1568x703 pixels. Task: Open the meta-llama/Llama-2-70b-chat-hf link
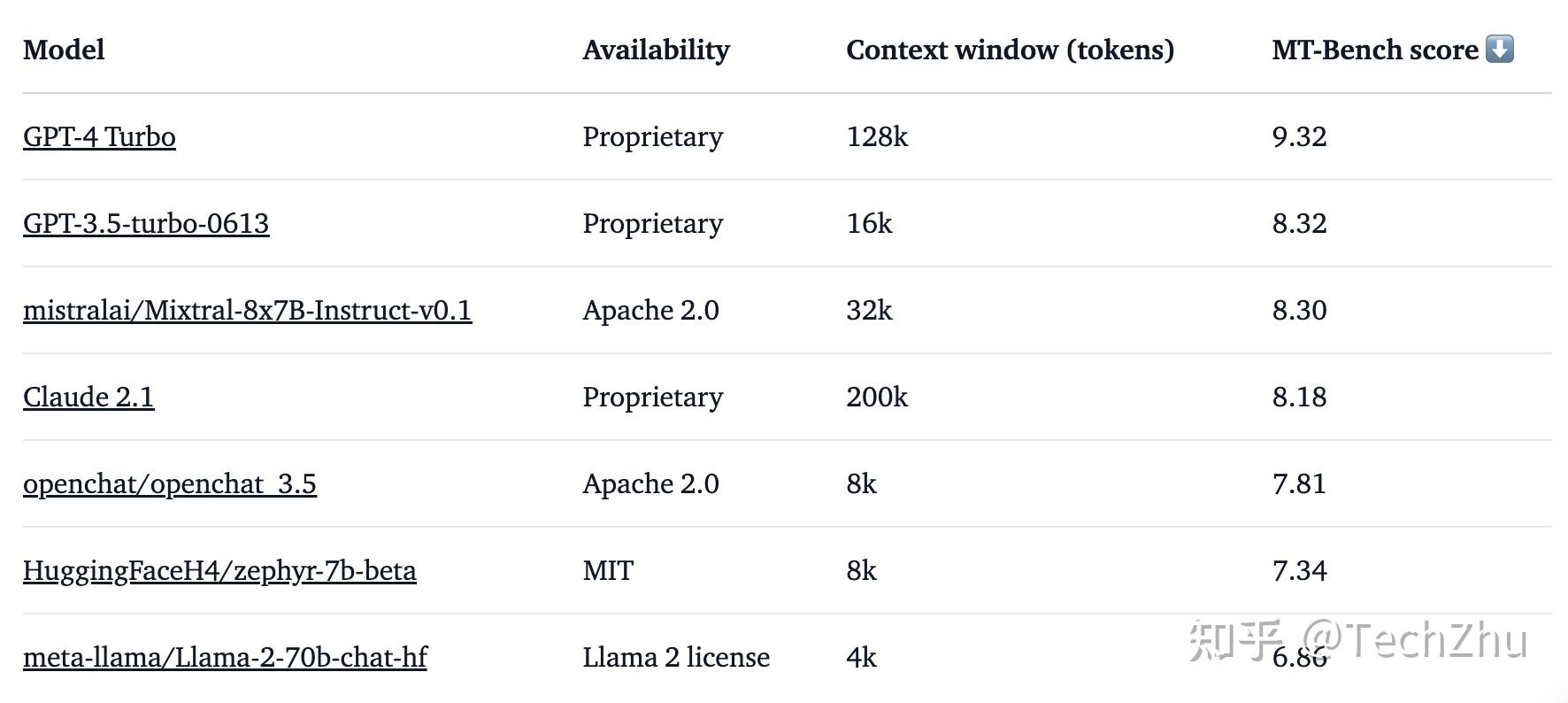coord(225,657)
